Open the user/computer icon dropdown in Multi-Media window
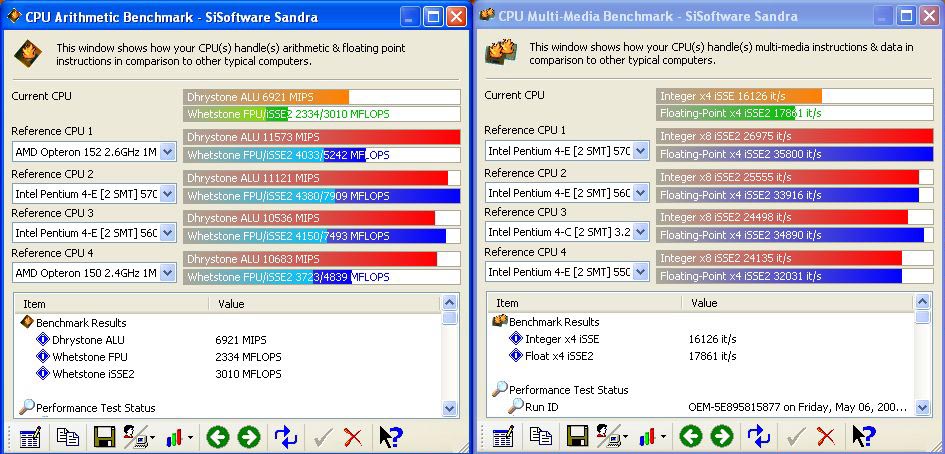945x454 pixels. click(x=612, y=436)
